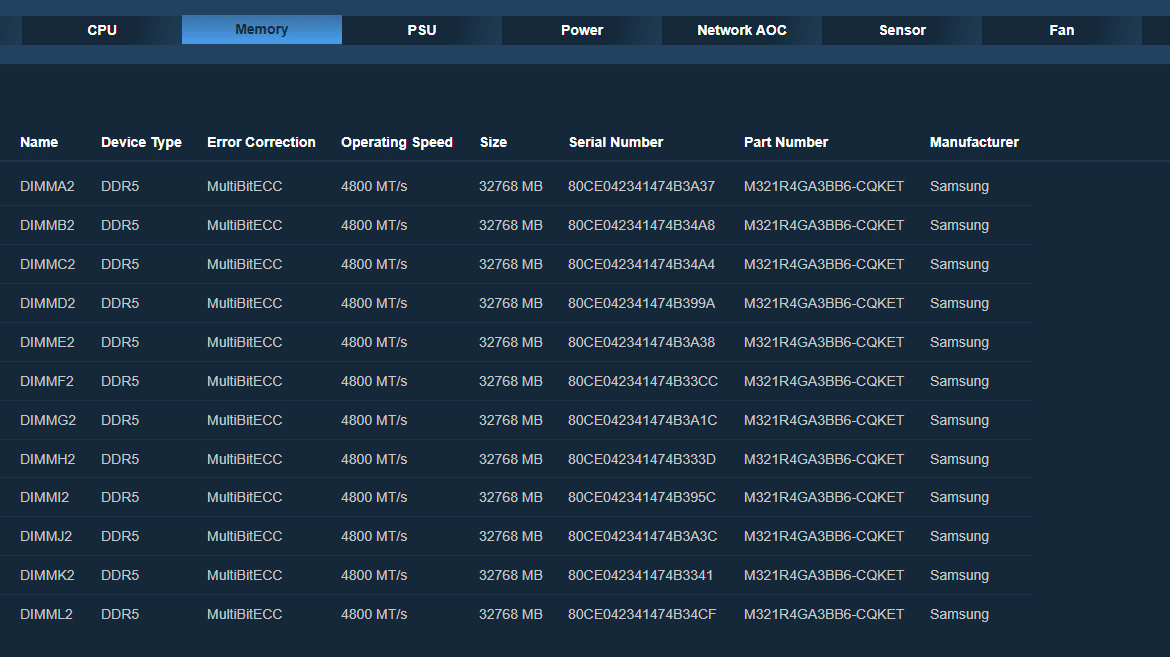
Task: Click serial number 80CE042341474B3A37
Action: point(641,186)
